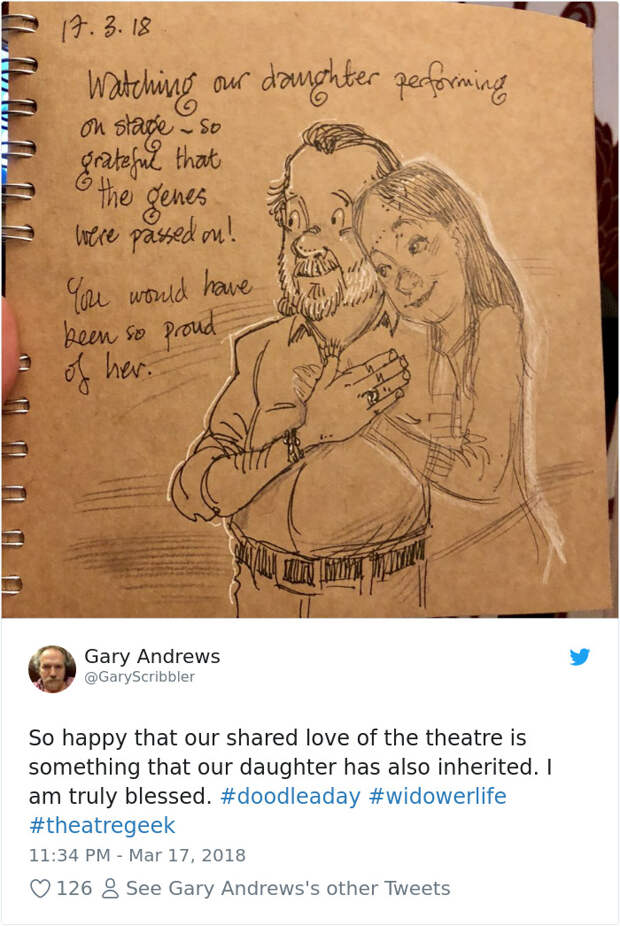The width and height of the screenshot is (620, 926).
Task: Open the #doodleaday hashtag
Action: [290, 796]
